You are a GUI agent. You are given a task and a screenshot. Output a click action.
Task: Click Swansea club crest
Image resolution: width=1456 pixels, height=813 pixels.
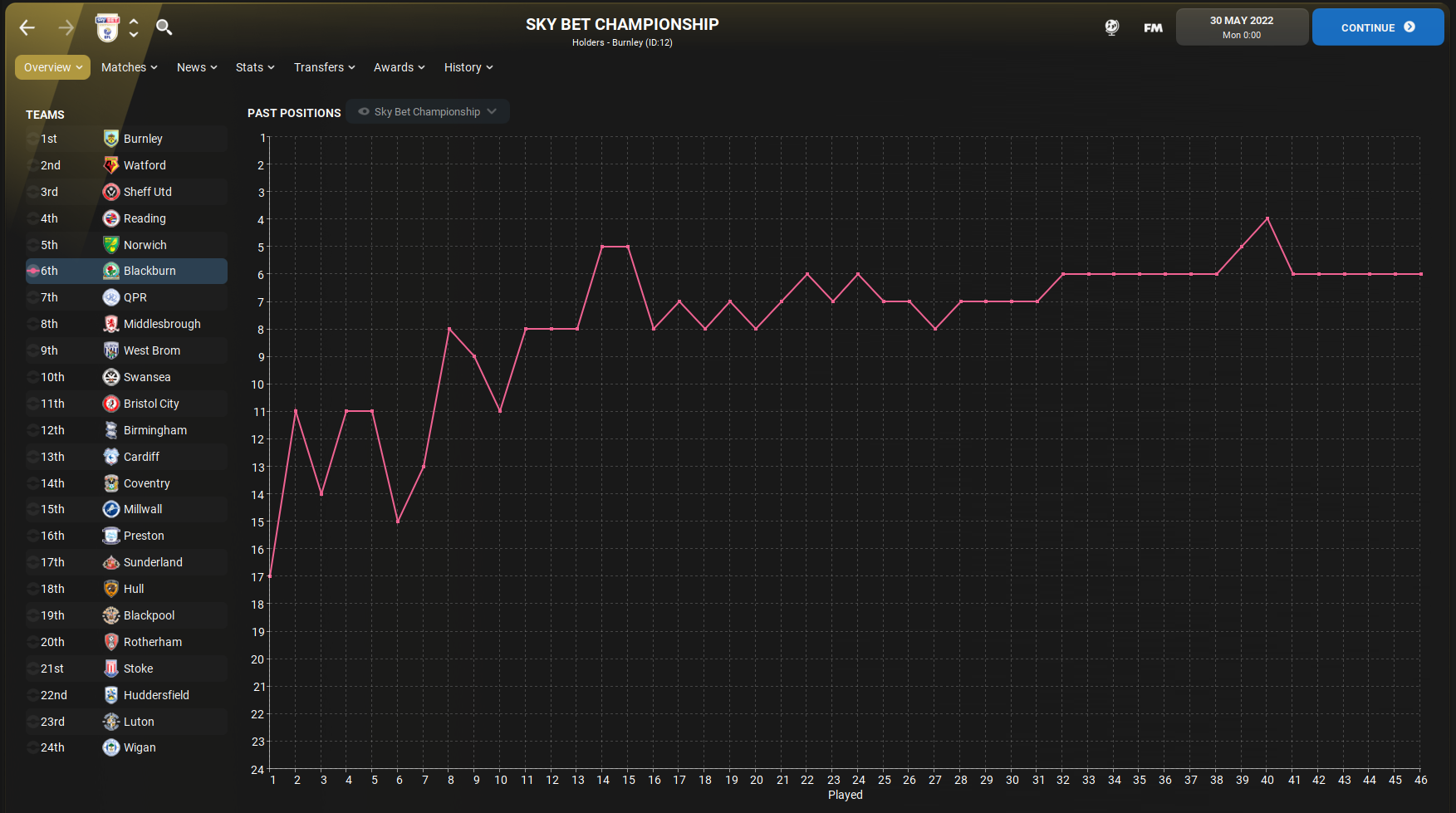111,377
